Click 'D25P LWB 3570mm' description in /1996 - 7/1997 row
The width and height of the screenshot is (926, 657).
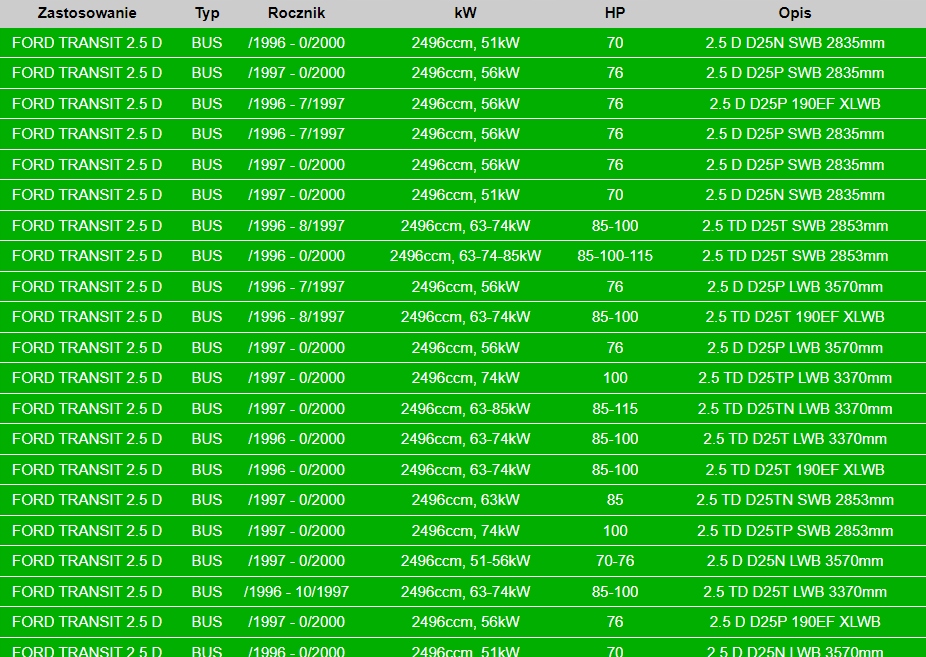(x=795, y=286)
